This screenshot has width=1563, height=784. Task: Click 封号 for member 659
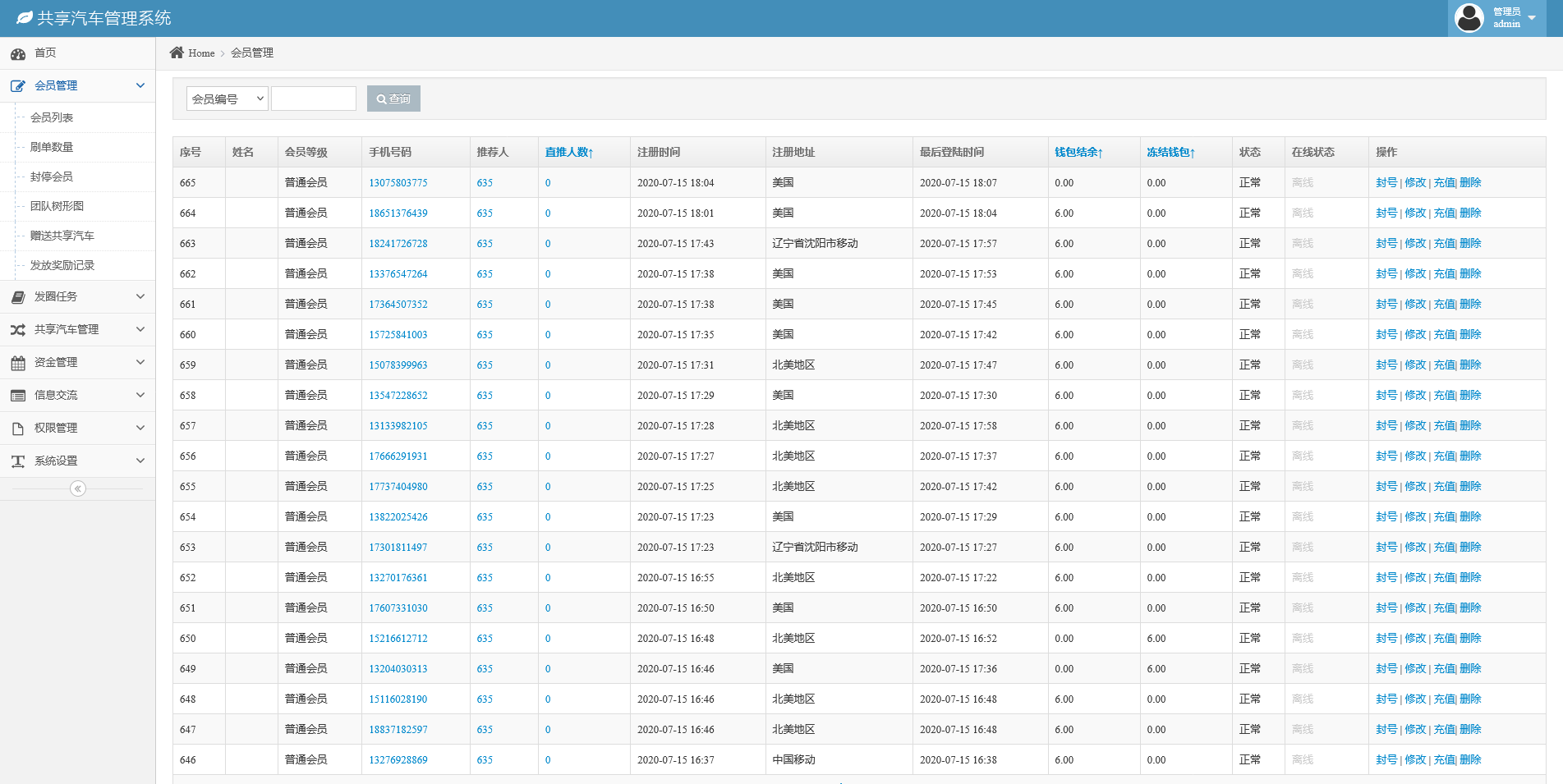1386,365
